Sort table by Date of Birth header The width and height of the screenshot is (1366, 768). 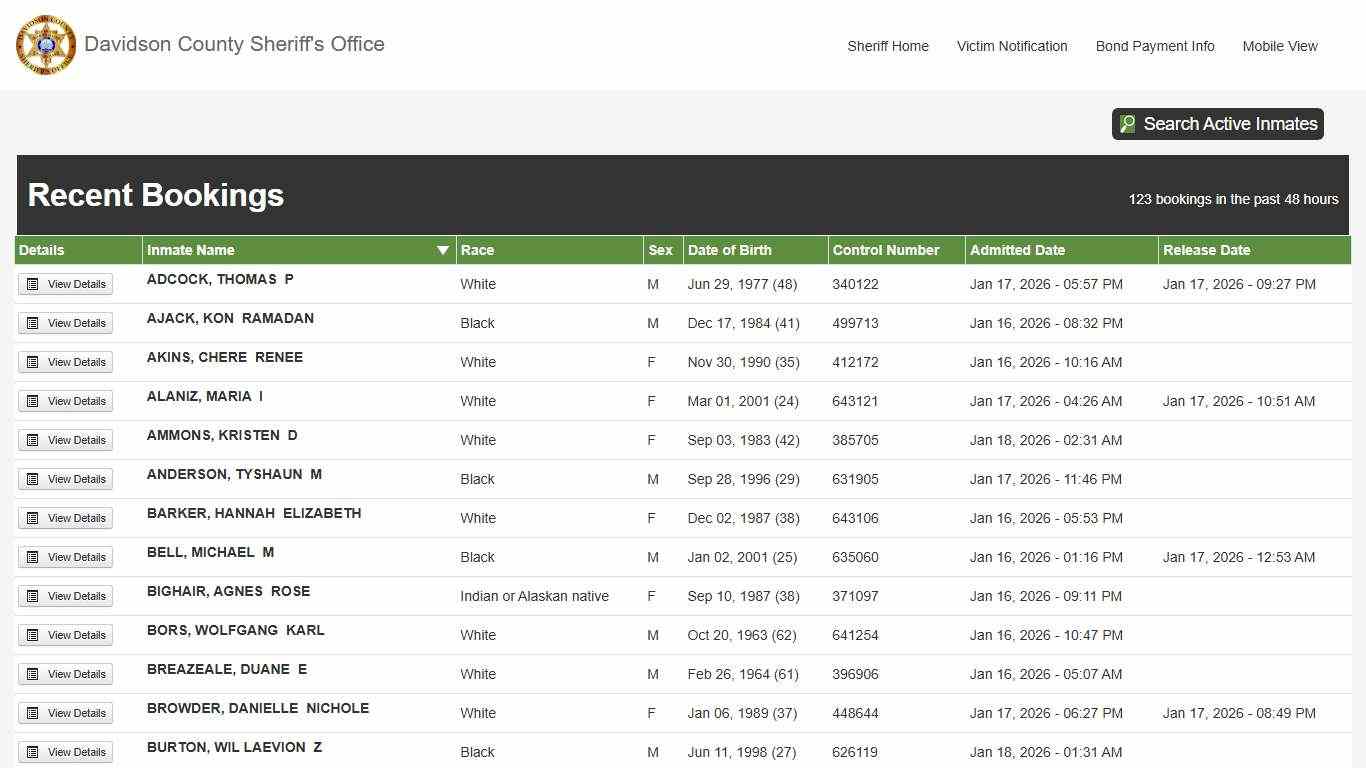pyautogui.click(x=729, y=250)
